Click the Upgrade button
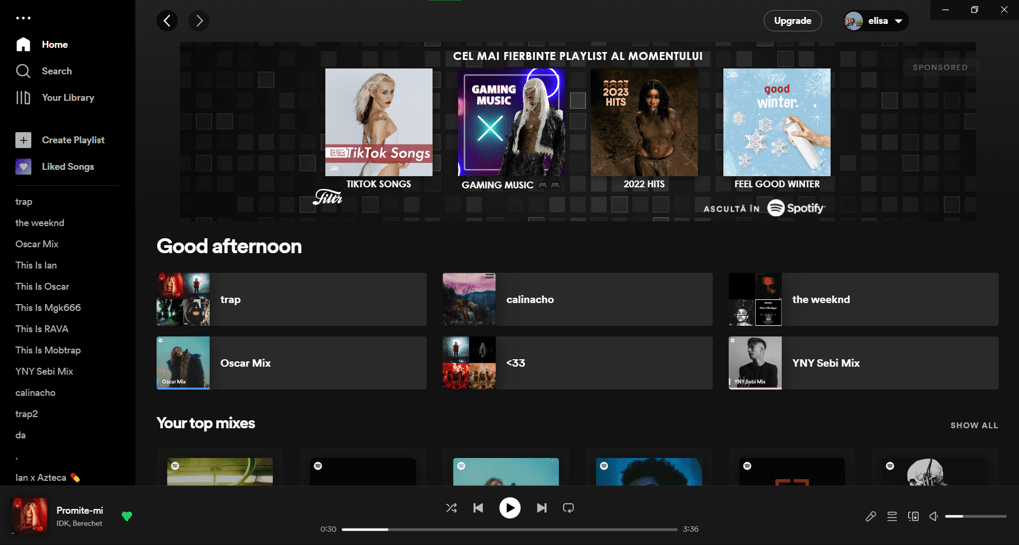The height and width of the screenshot is (546, 1019). [792, 21]
